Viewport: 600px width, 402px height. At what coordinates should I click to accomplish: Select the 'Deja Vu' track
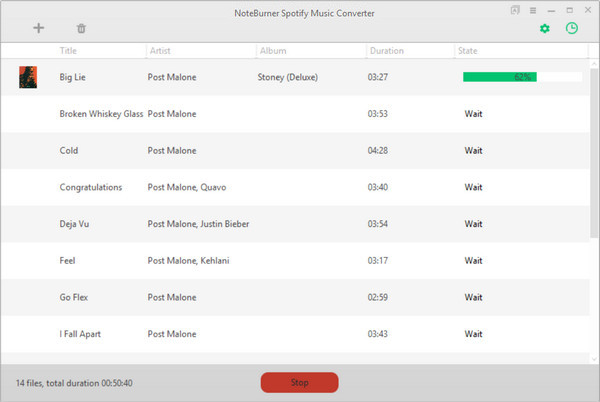tap(74, 224)
